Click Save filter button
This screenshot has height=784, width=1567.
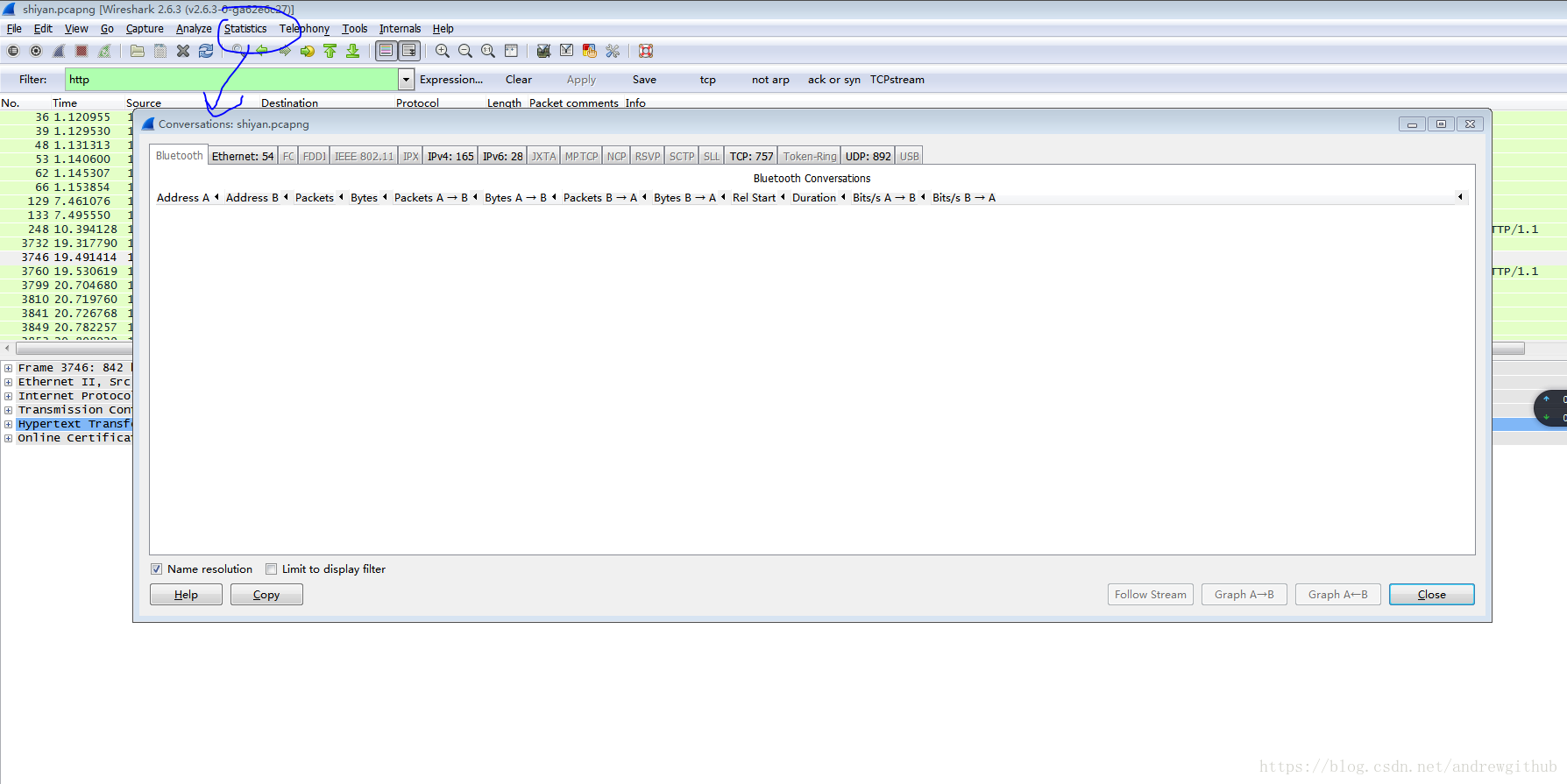point(644,80)
